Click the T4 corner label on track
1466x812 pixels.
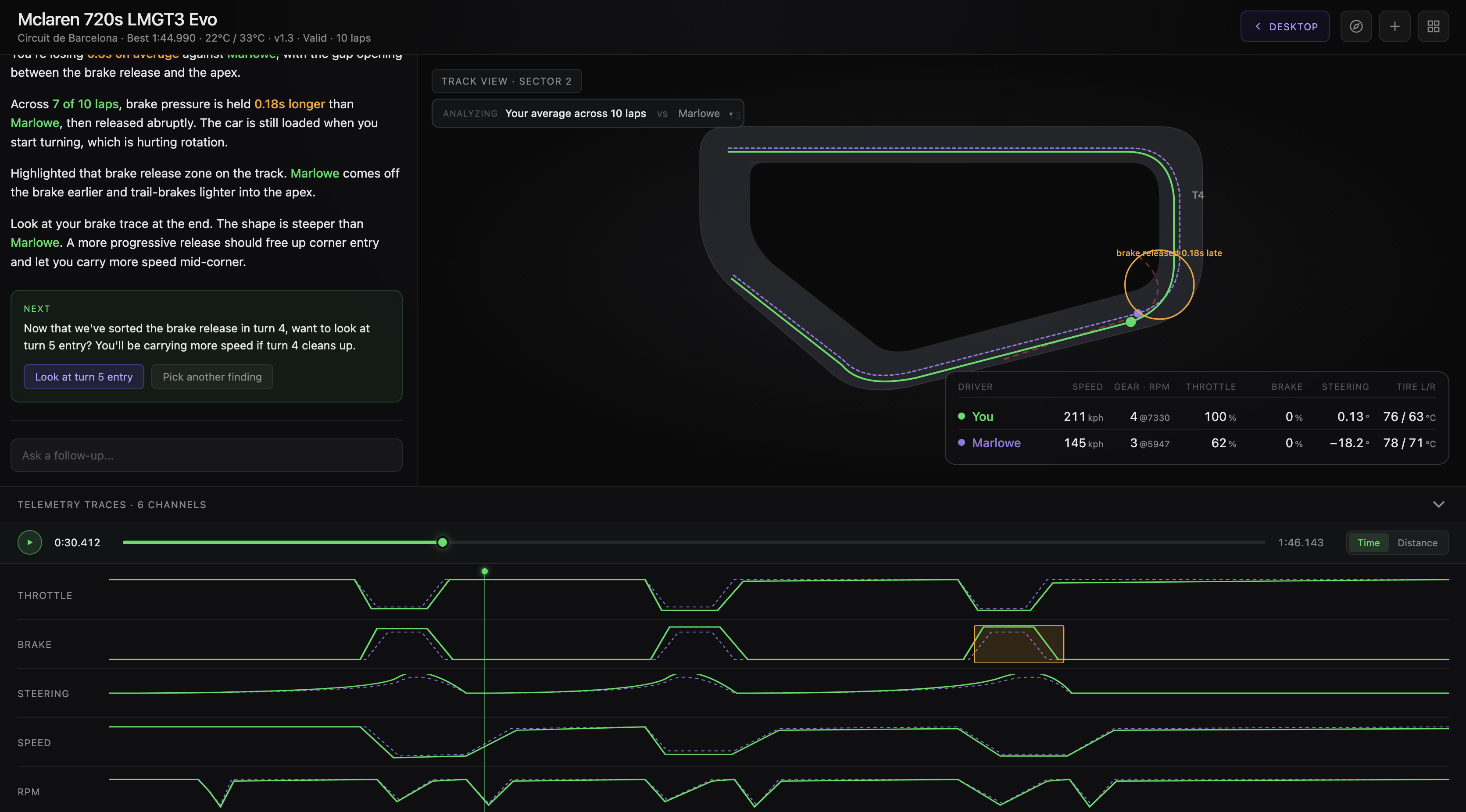click(x=1198, y=195)
